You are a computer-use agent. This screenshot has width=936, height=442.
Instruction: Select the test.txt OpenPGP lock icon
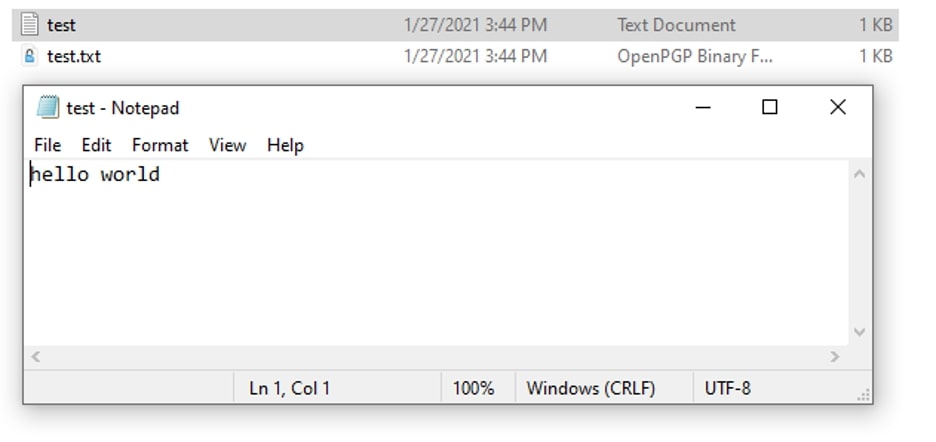(29, 56)
